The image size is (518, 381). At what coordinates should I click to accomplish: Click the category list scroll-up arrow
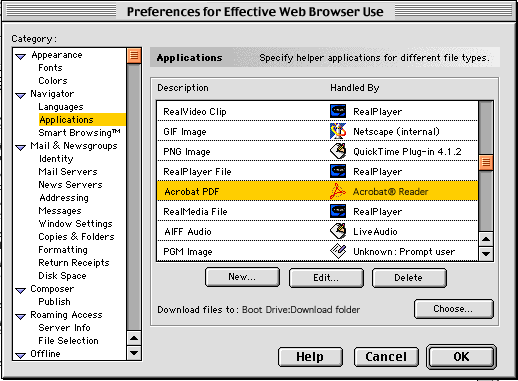(x=134, y=338)
